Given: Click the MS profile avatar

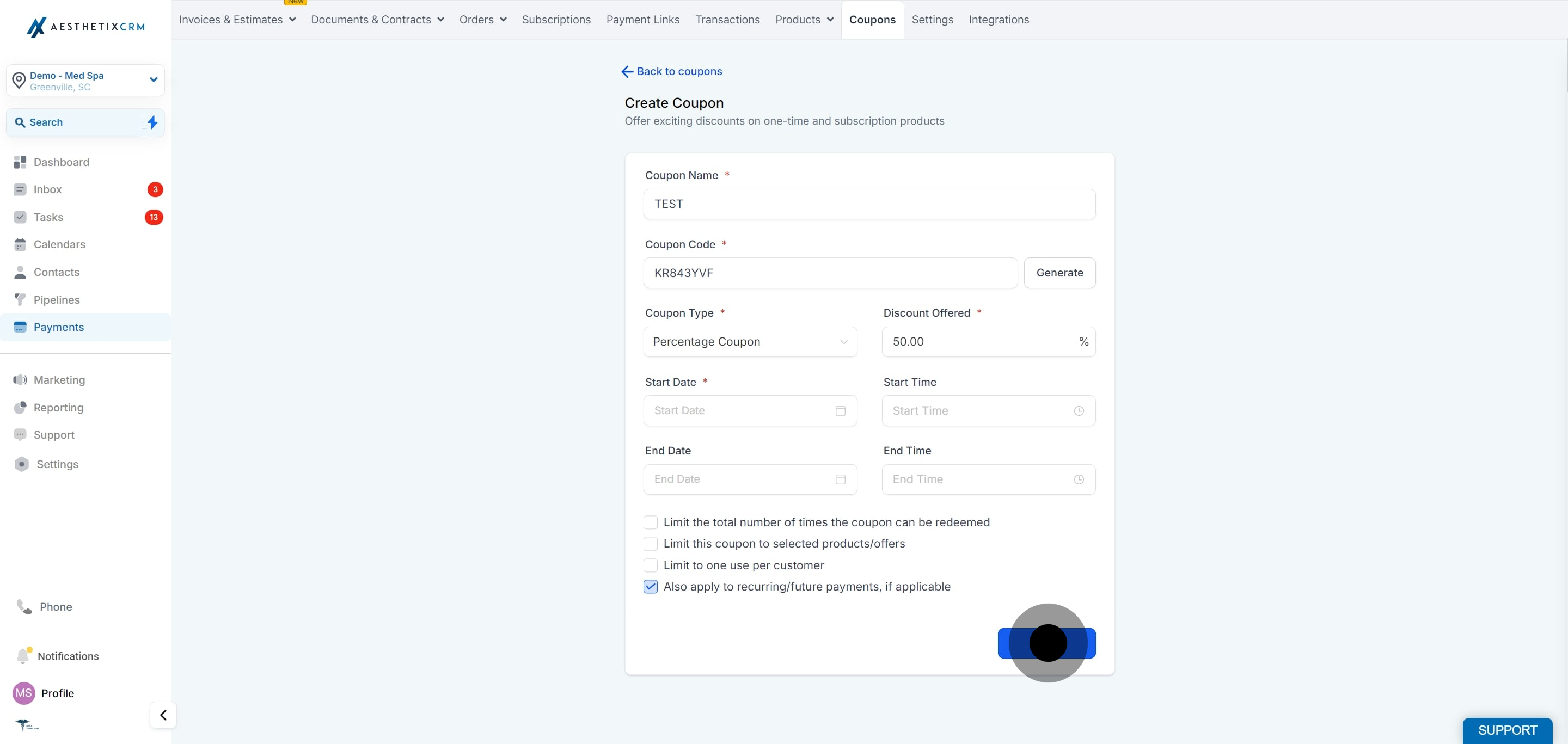Looking at the screenshot, I should point(24,693).
